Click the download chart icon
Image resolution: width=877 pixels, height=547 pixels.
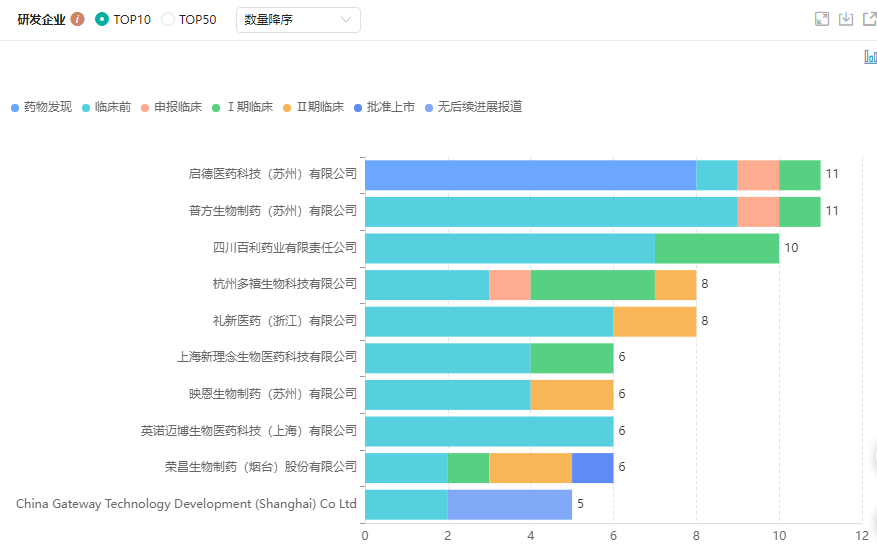click(846, 19)
